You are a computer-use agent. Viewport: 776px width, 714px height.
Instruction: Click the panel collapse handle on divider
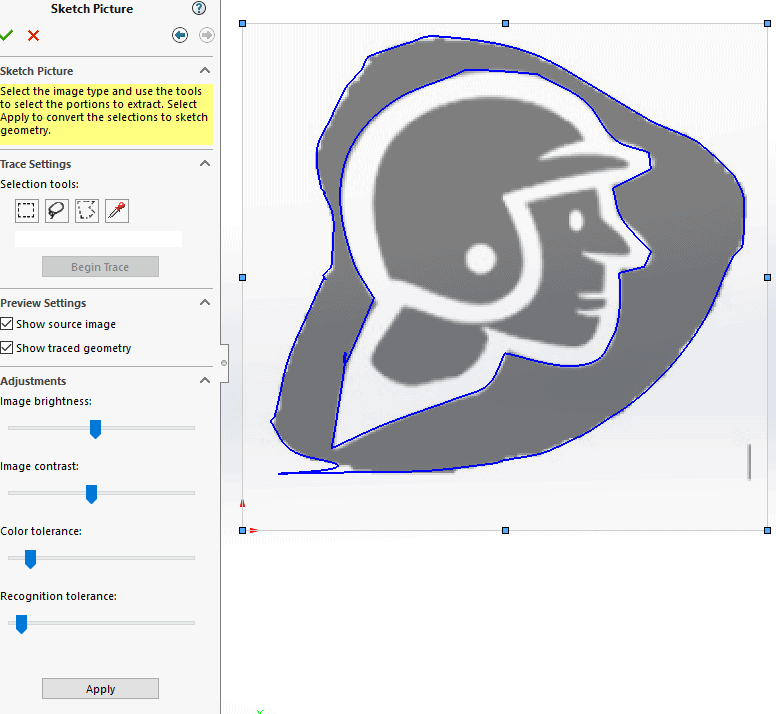tap(224, 363)
